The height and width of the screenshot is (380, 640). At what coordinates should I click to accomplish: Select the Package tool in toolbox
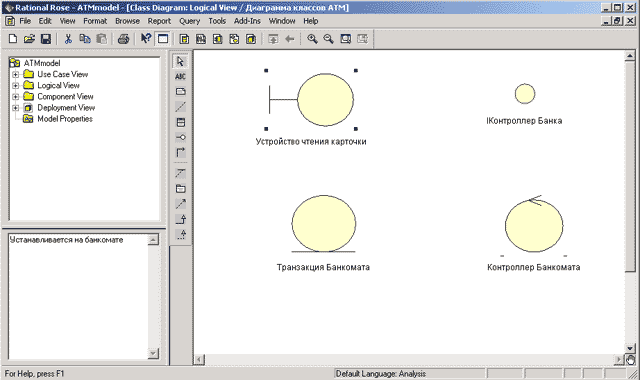[x=180, y=189]
